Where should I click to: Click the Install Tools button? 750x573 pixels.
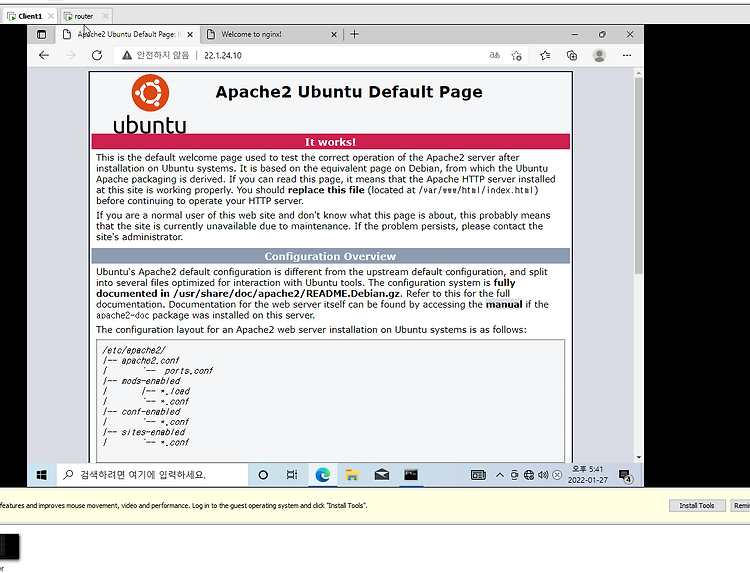697,506
